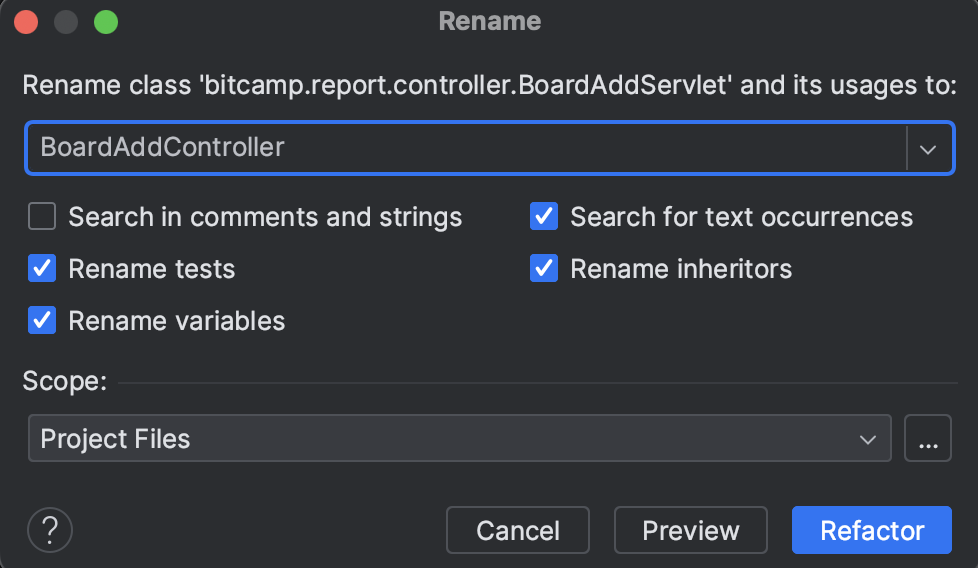Open the help question mark button
This screenshot has height=568, width=978.
(x=50, y=530)
